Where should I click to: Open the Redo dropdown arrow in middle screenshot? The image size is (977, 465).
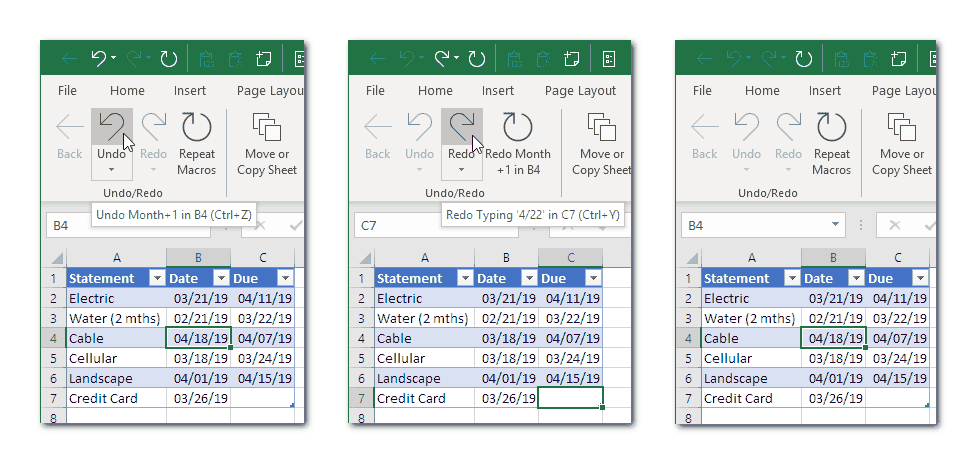(x=461, y=170)
